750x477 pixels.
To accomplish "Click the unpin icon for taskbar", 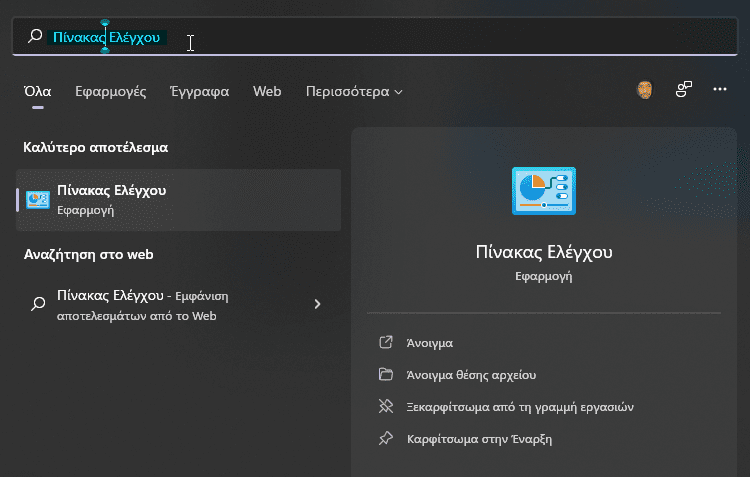I will click(x=386, y=406).
